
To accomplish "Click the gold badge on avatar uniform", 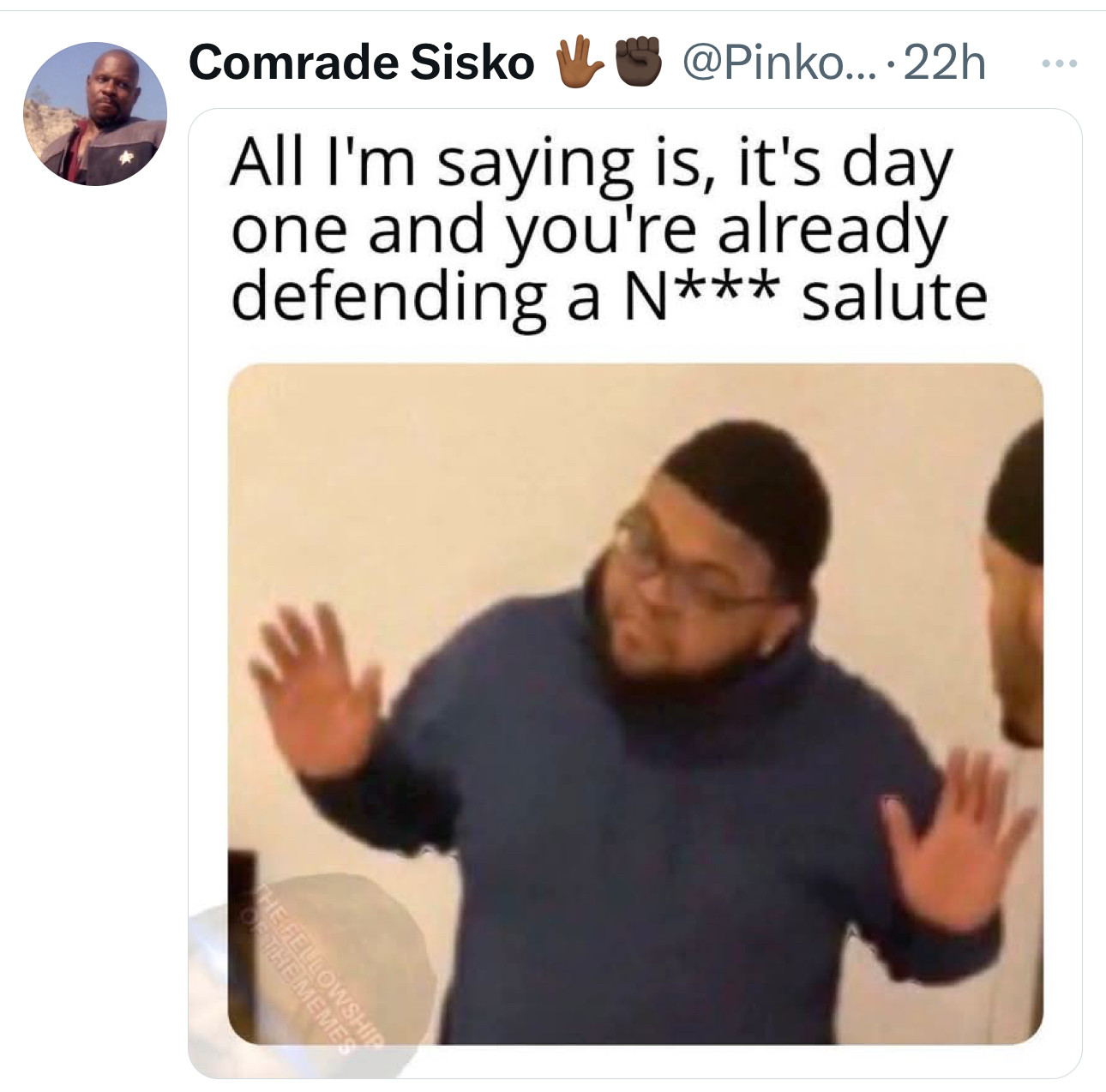I will coord(125,157).
